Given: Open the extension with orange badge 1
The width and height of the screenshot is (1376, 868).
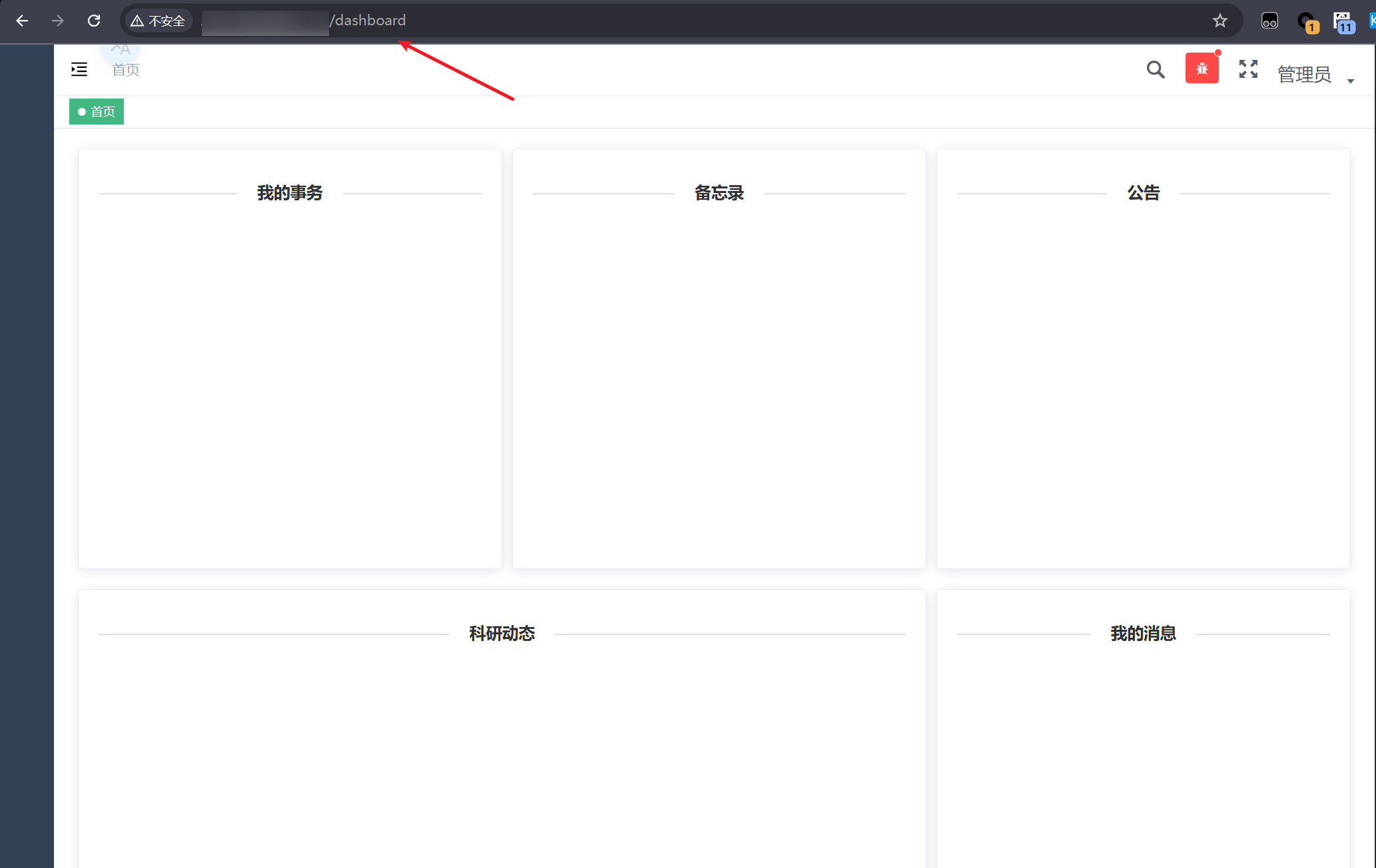Looking at the screenshot, I should coord(1307,22).
